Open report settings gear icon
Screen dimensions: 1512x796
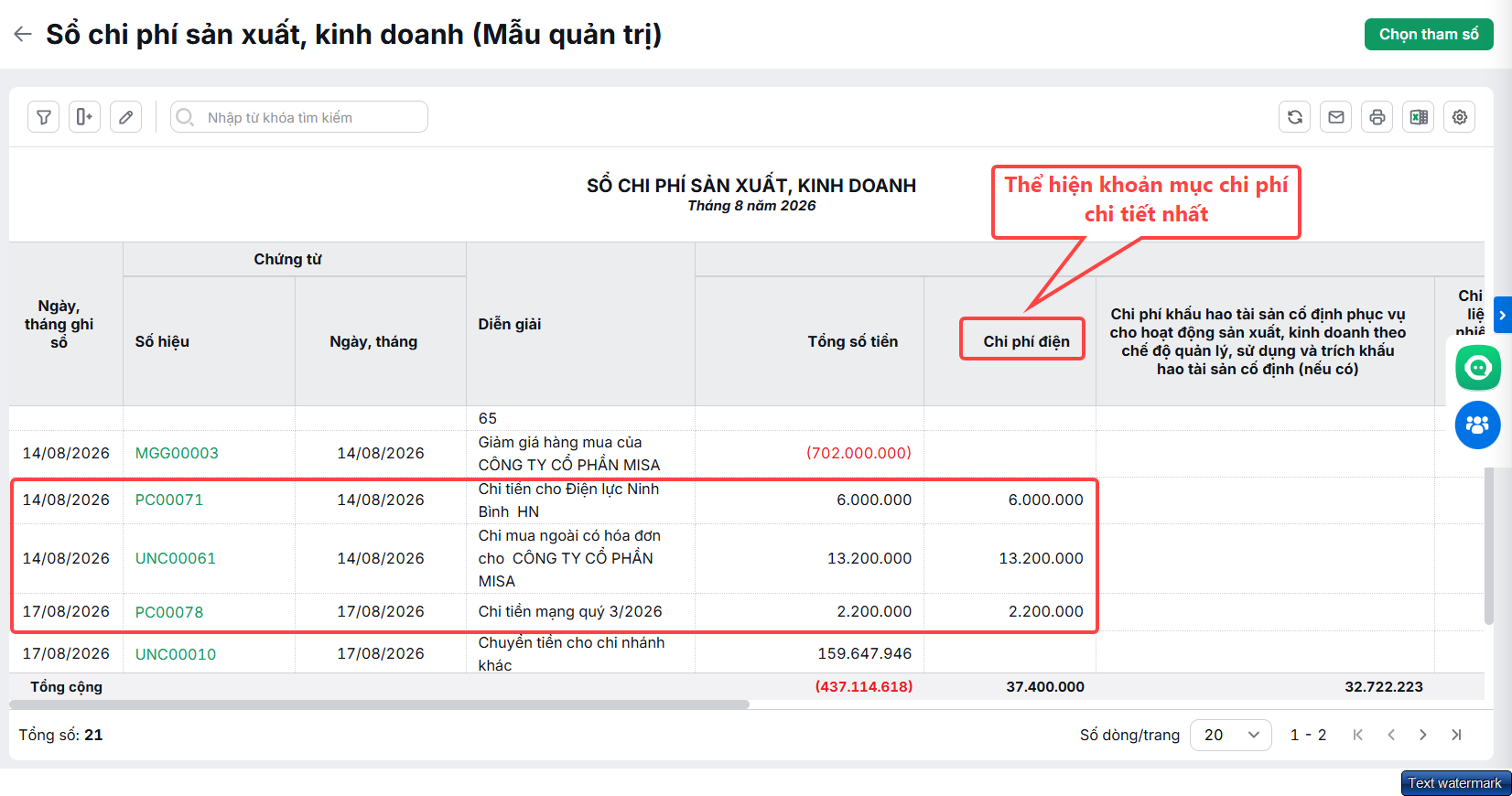1459,117
